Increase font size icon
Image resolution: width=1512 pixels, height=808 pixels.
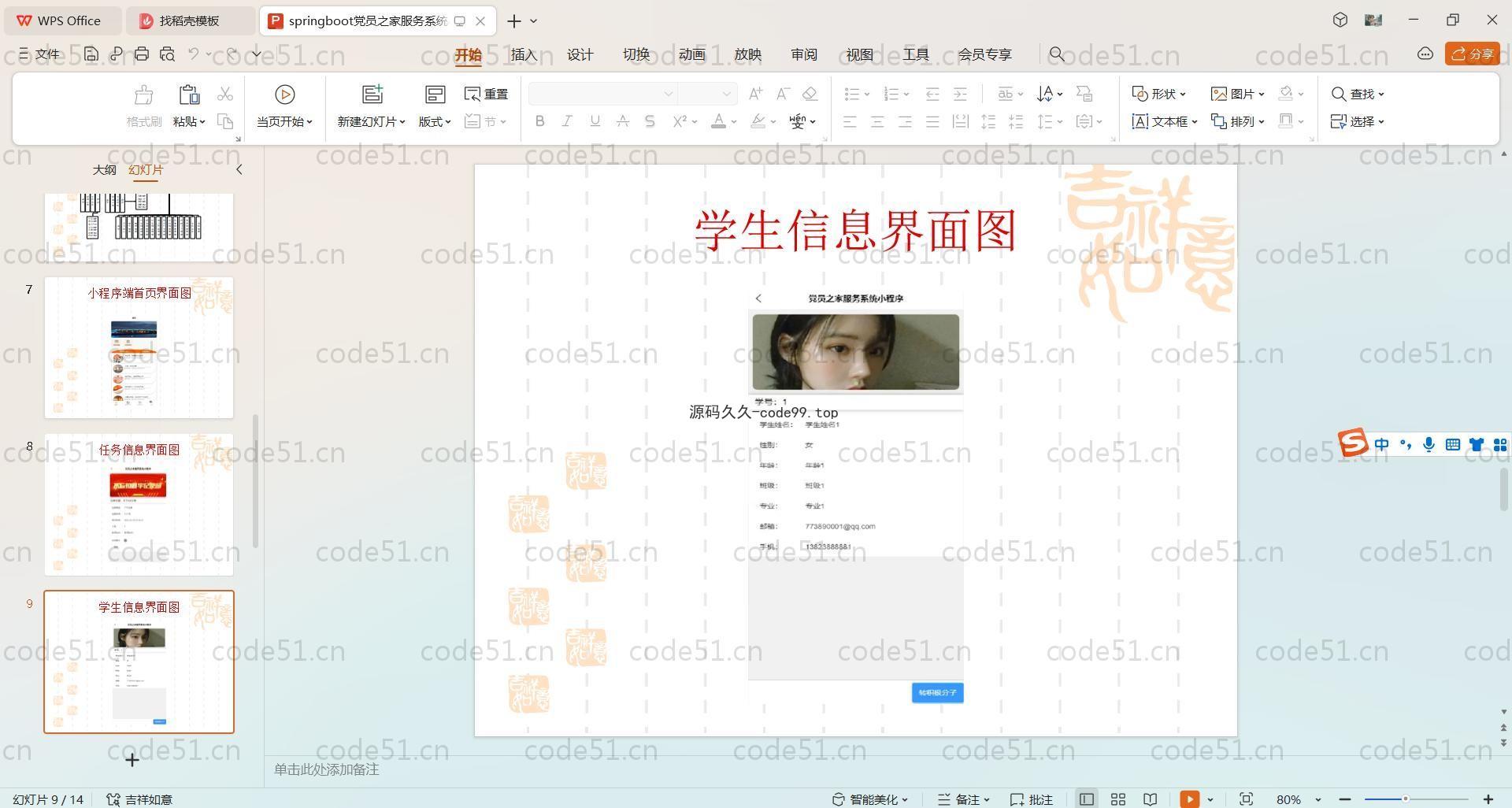[755, 94]
